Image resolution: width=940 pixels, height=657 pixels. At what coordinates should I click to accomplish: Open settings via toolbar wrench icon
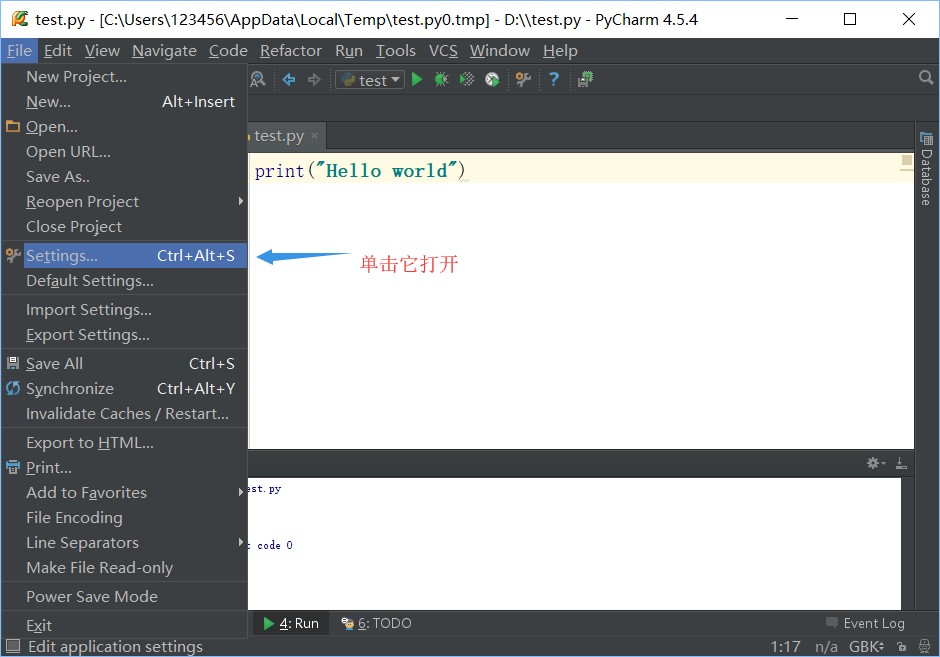coord(523,79)
